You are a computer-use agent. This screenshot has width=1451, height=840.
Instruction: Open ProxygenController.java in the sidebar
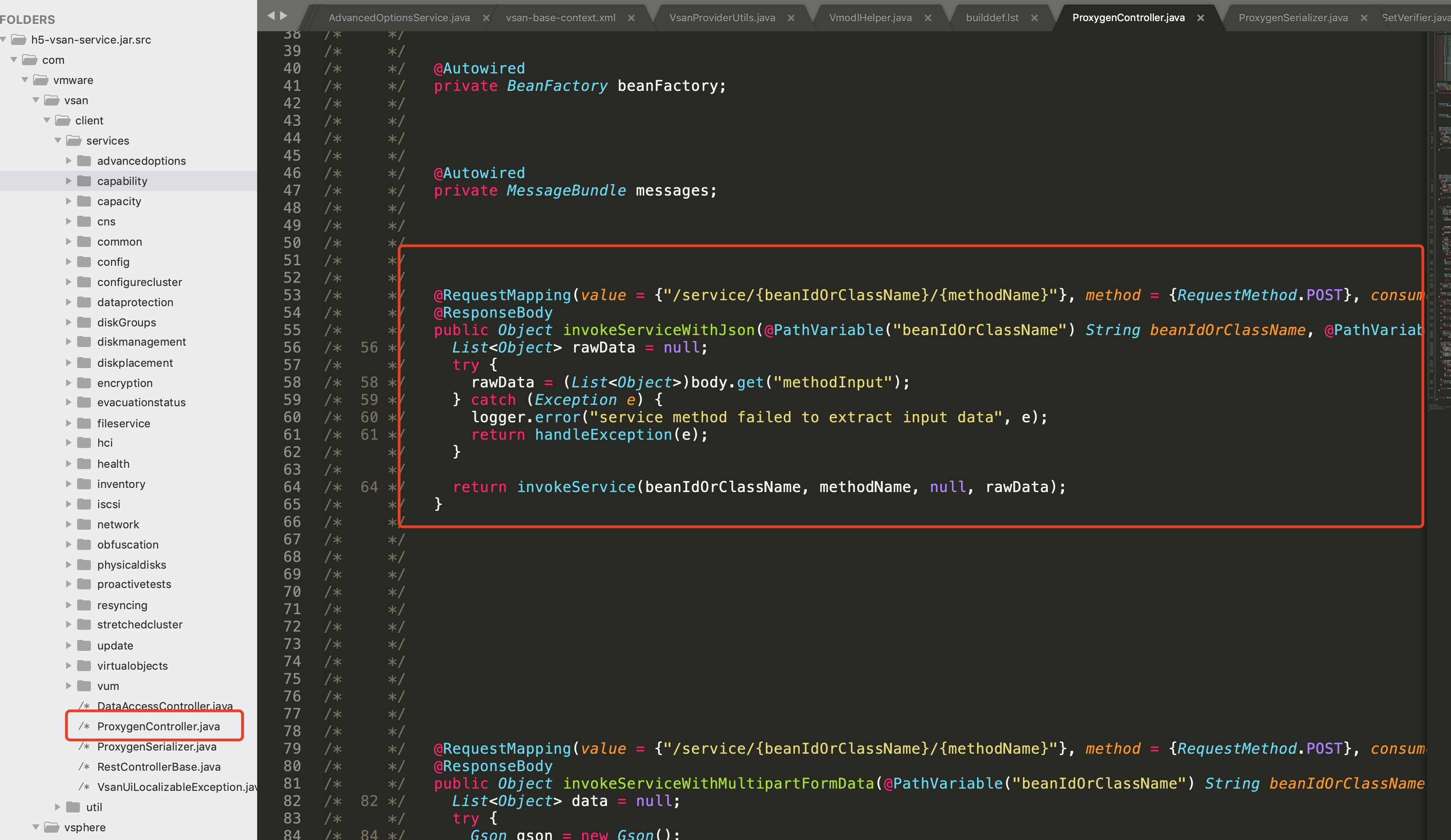[x=158, y=726]
